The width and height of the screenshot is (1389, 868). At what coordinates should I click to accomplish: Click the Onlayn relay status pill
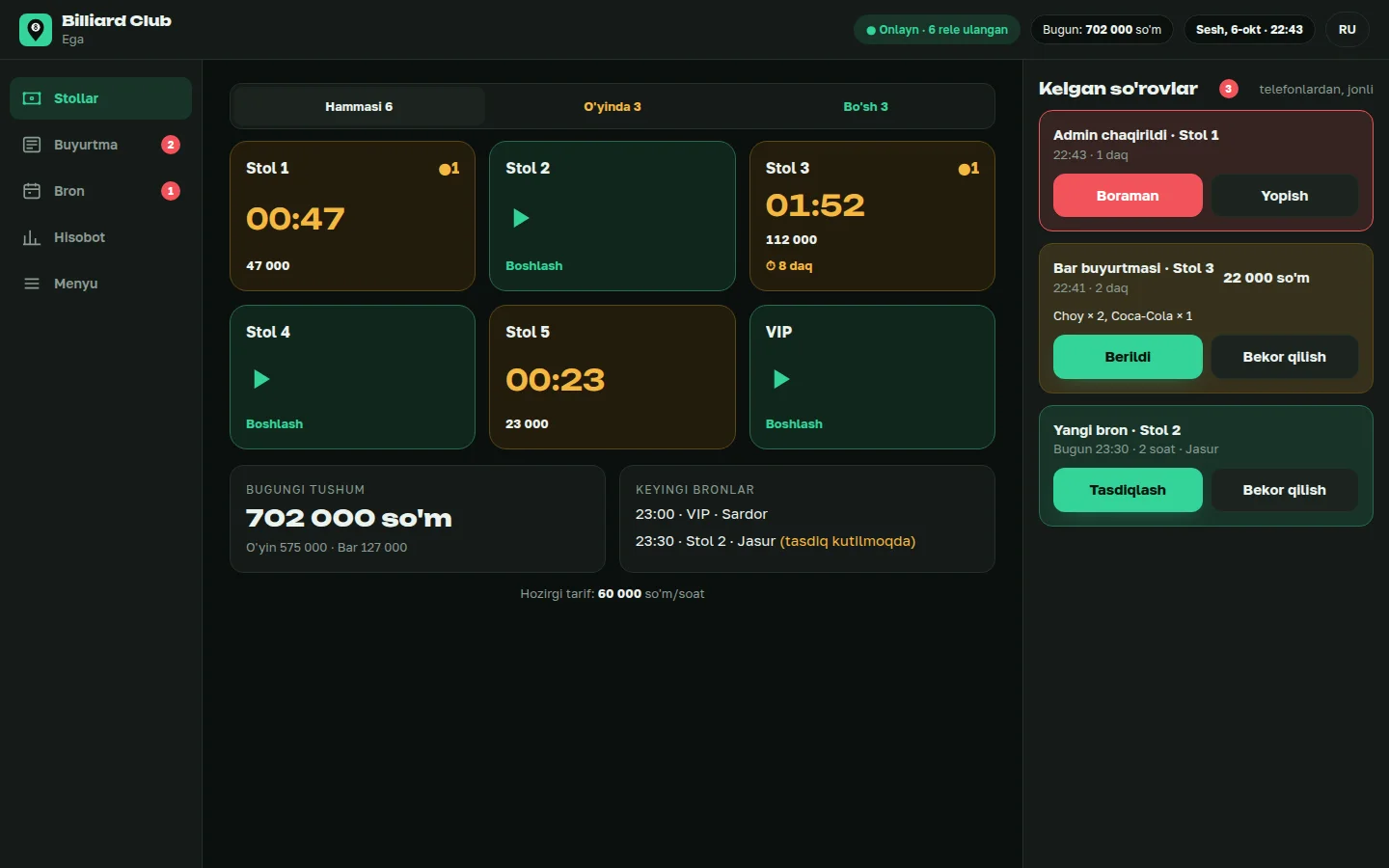pyautogui.click(x=937, y=30)
